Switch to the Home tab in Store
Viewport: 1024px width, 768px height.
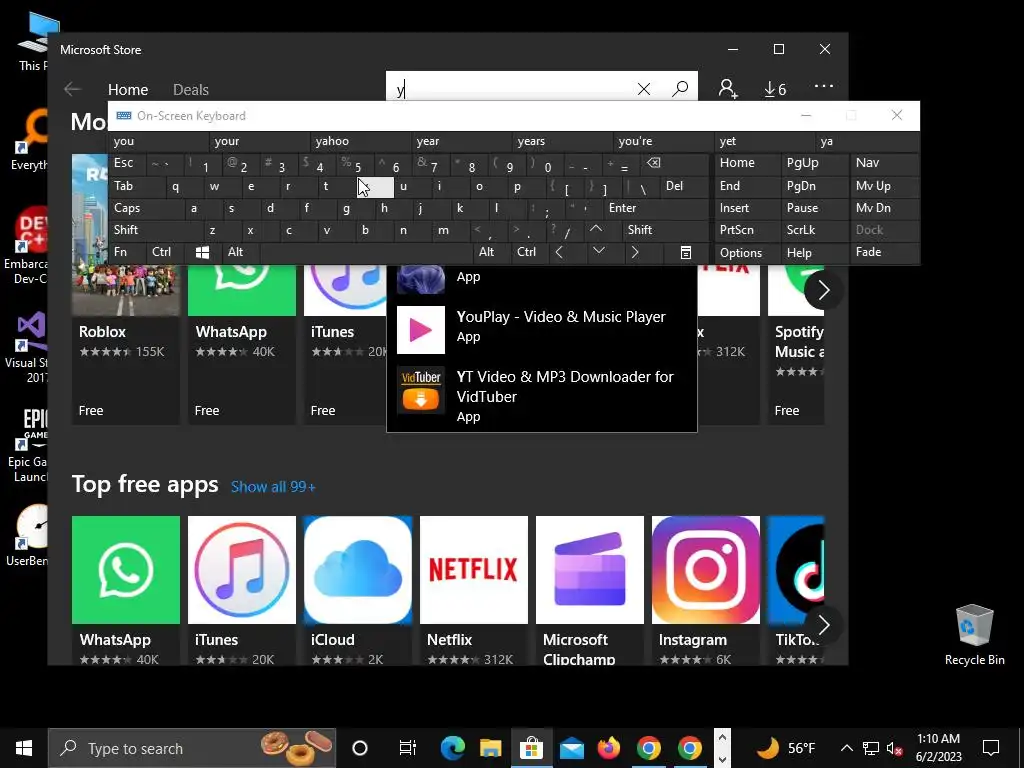pos(128,89)
